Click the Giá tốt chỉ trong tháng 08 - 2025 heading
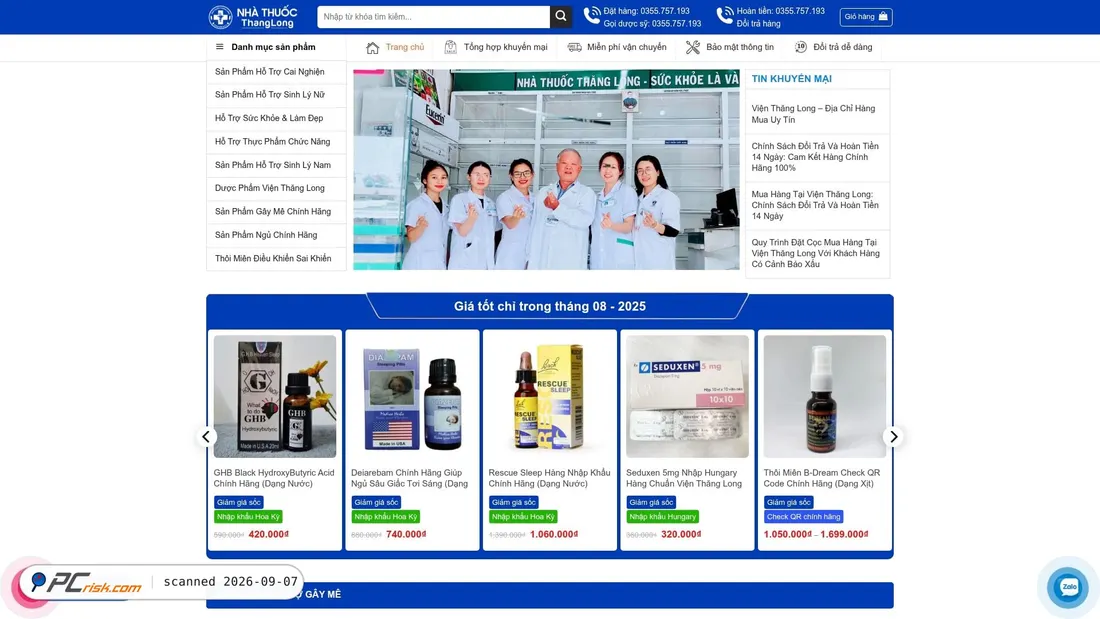1100x619 pixels. (550, 306)
